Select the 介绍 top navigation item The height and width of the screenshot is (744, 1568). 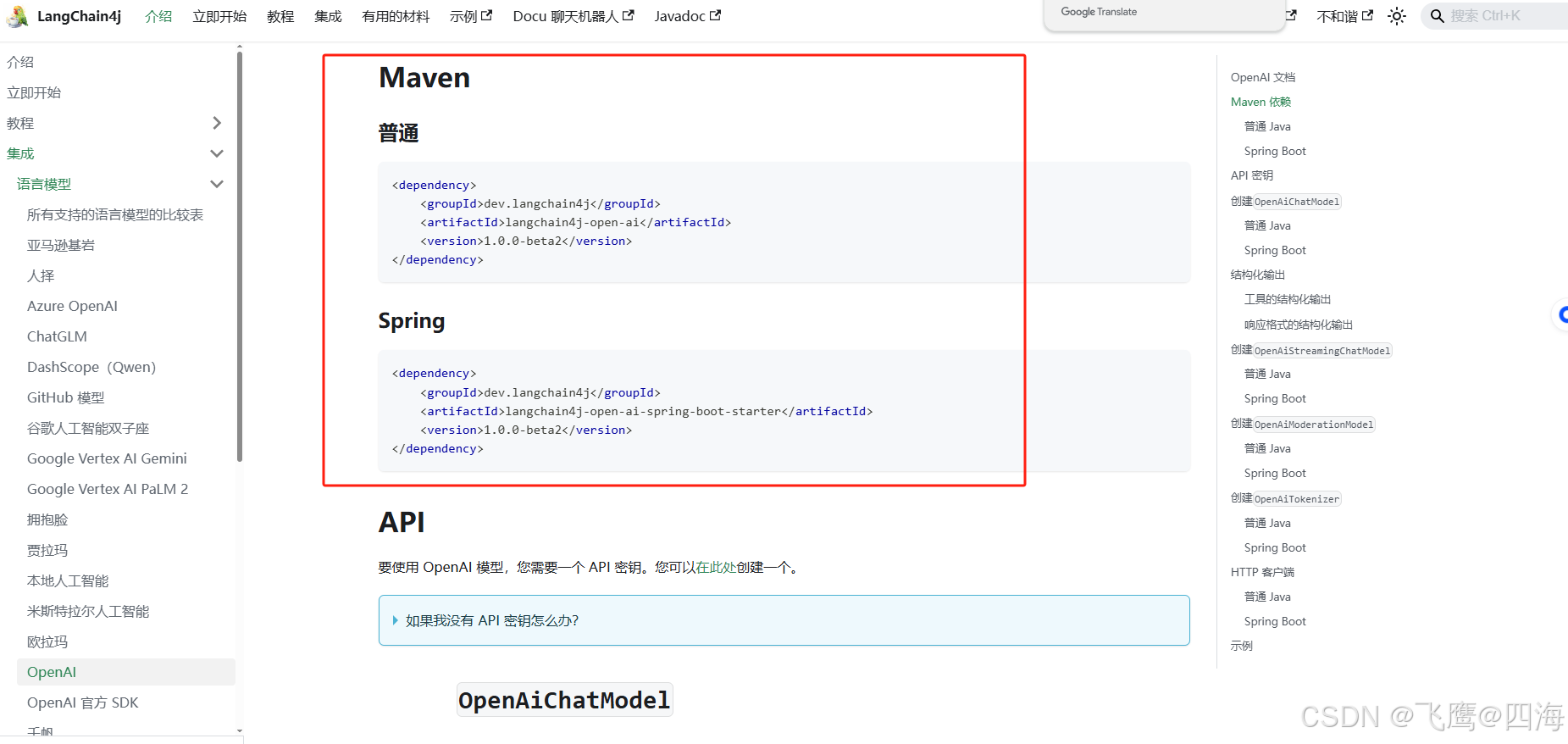click(158, 16)
